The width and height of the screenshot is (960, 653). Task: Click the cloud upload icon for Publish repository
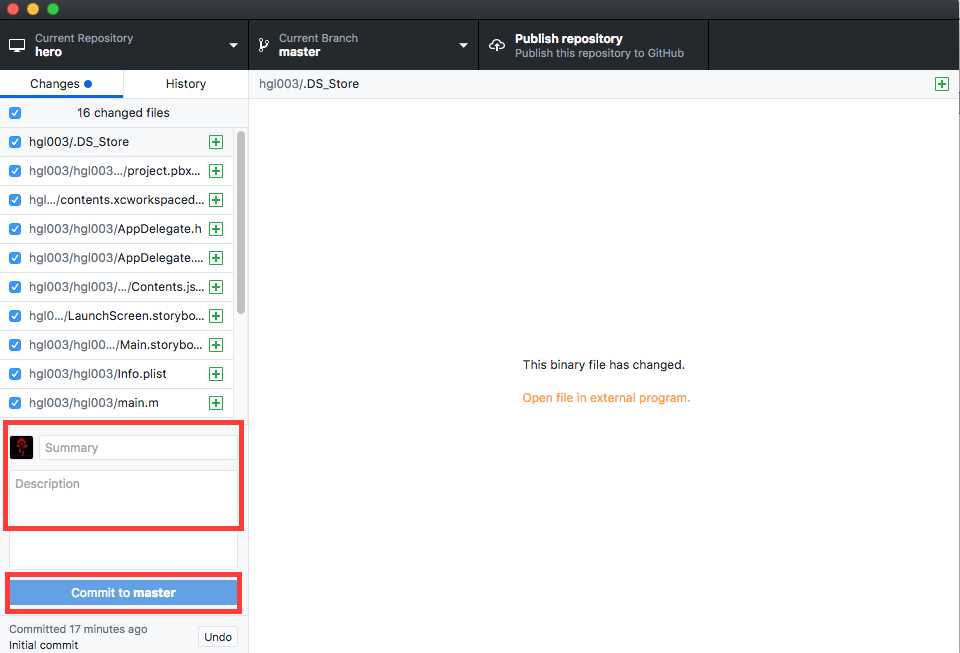[497, 45]
